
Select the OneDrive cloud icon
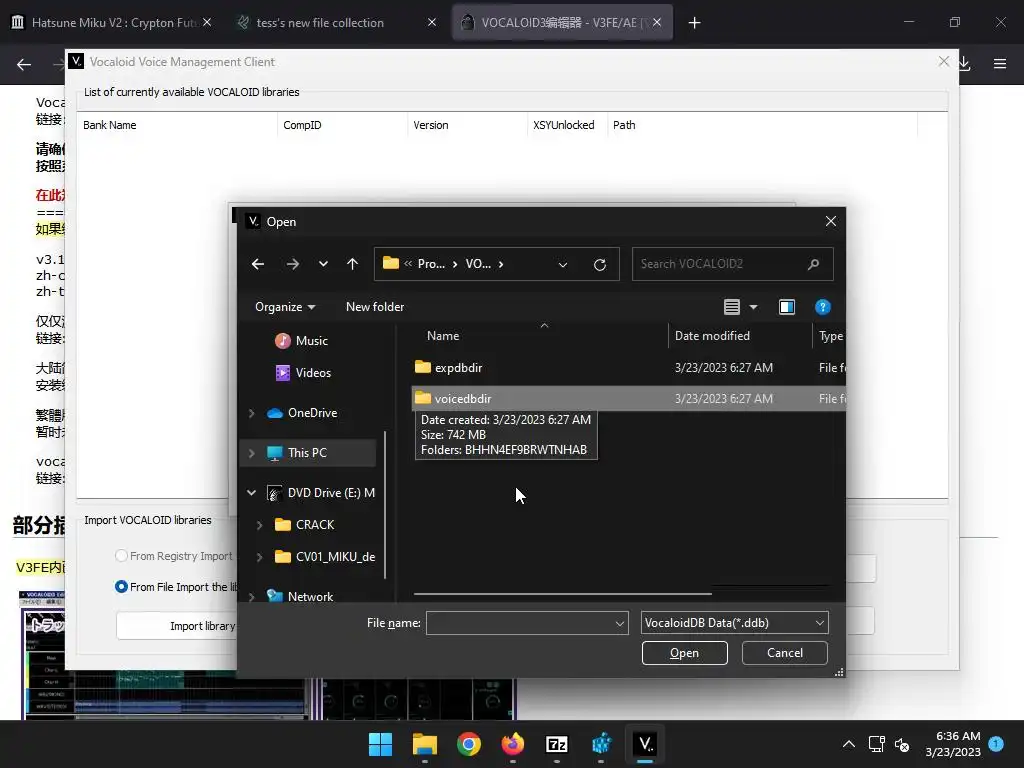pos(275,413)
